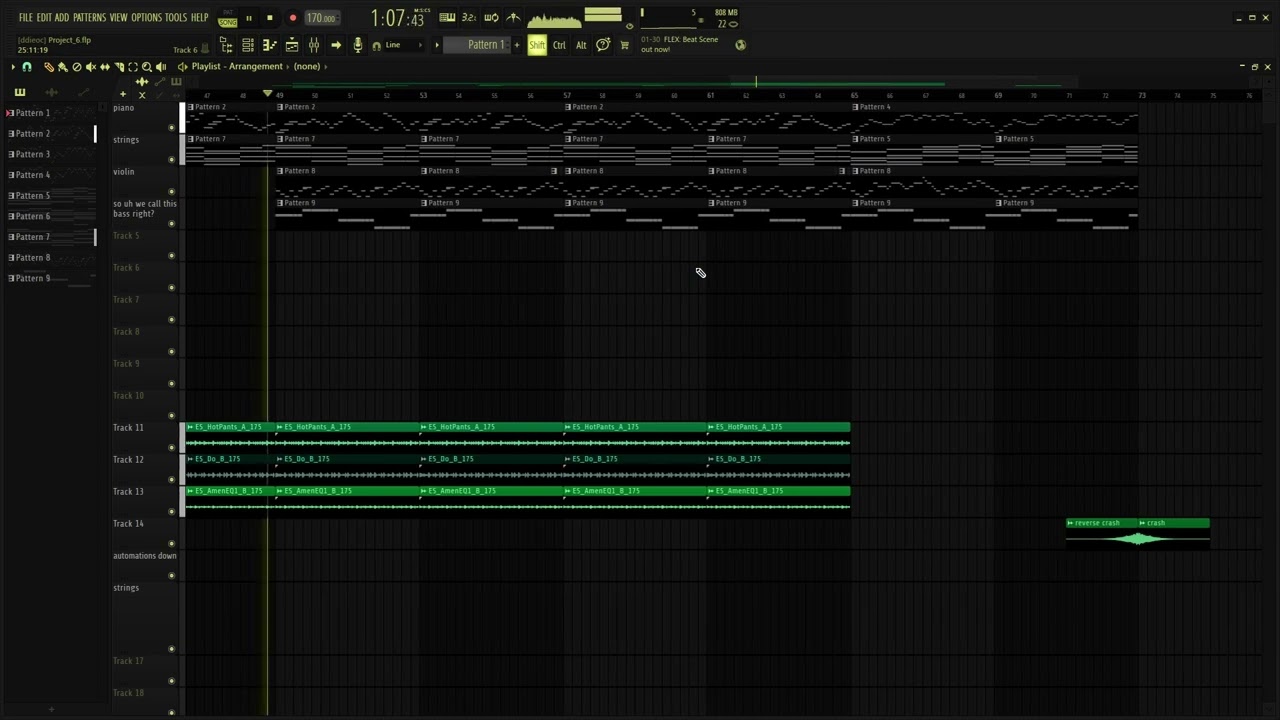Screen dimensions: 1280x720
Task: Mute the automations down track
Action: pos(171,576)
